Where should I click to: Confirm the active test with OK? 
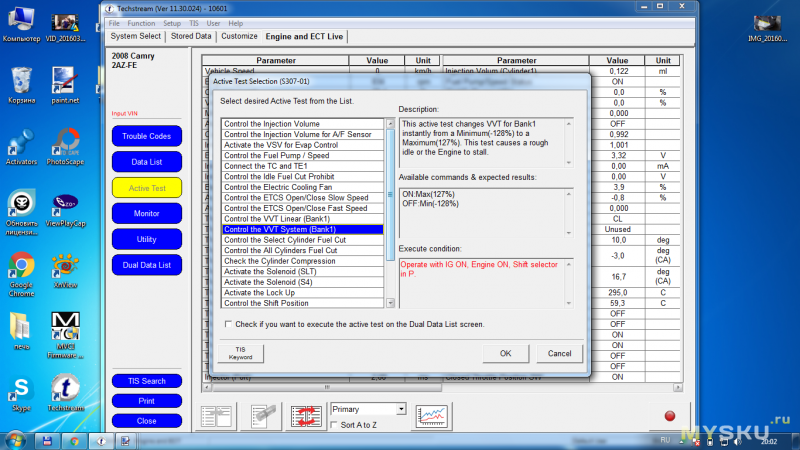[506, 354]
